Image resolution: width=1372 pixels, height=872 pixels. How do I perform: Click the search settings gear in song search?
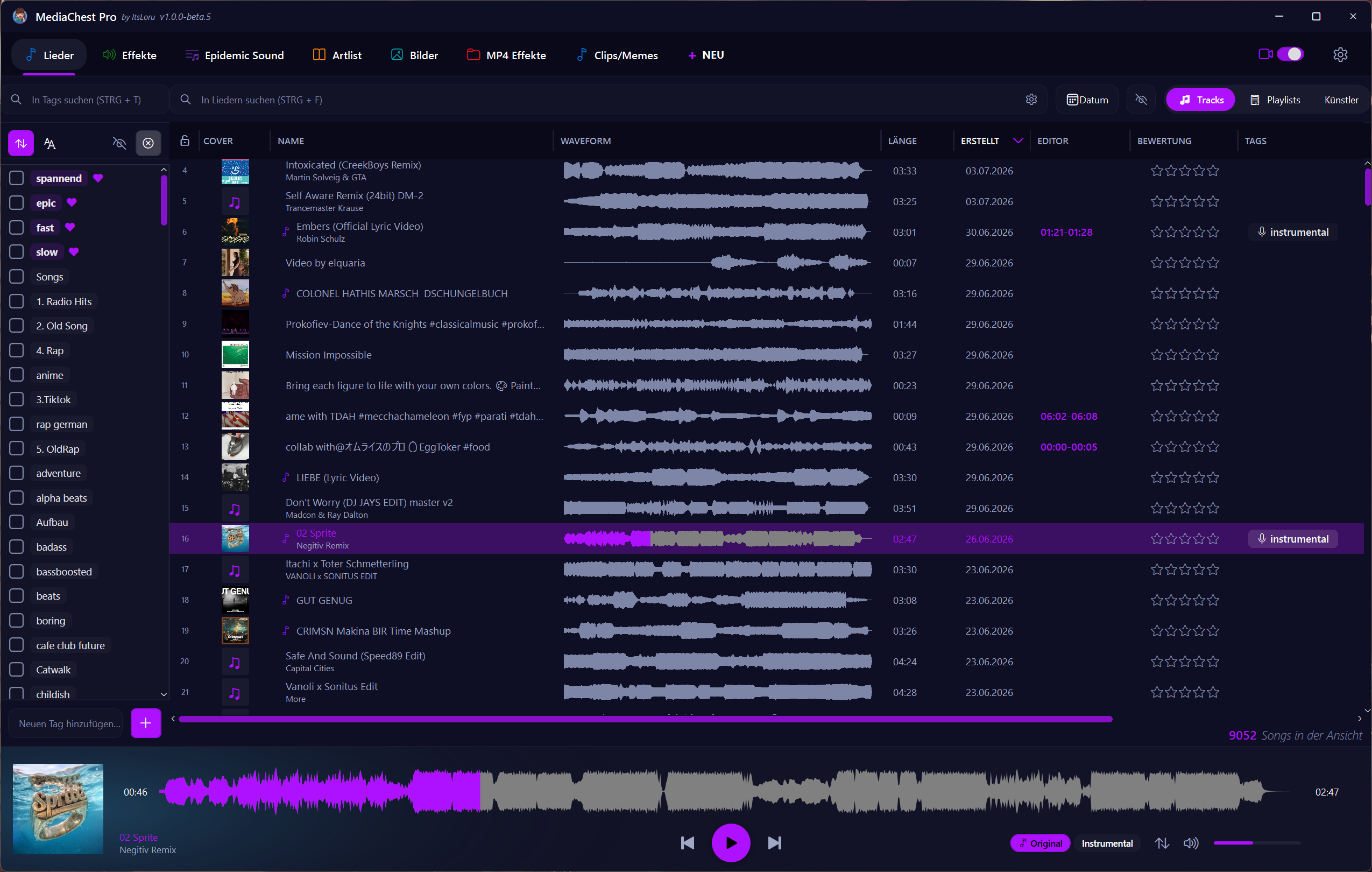point(1031,100)
